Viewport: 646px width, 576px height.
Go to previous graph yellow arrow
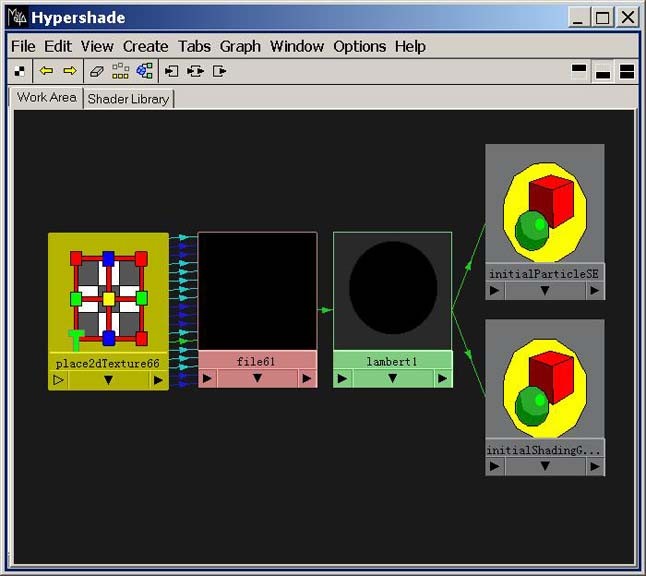coord(46,71)
